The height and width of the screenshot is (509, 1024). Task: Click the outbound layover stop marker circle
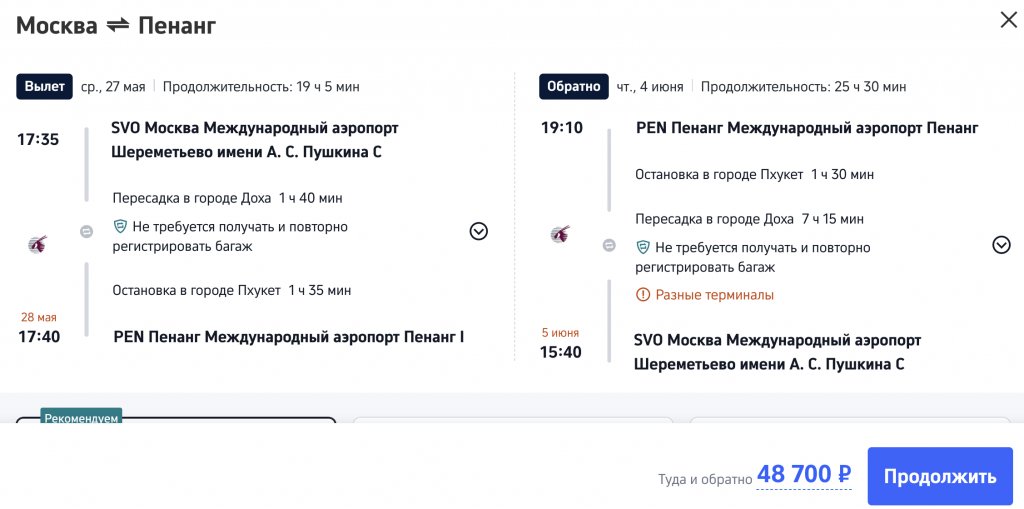(87, 232)
